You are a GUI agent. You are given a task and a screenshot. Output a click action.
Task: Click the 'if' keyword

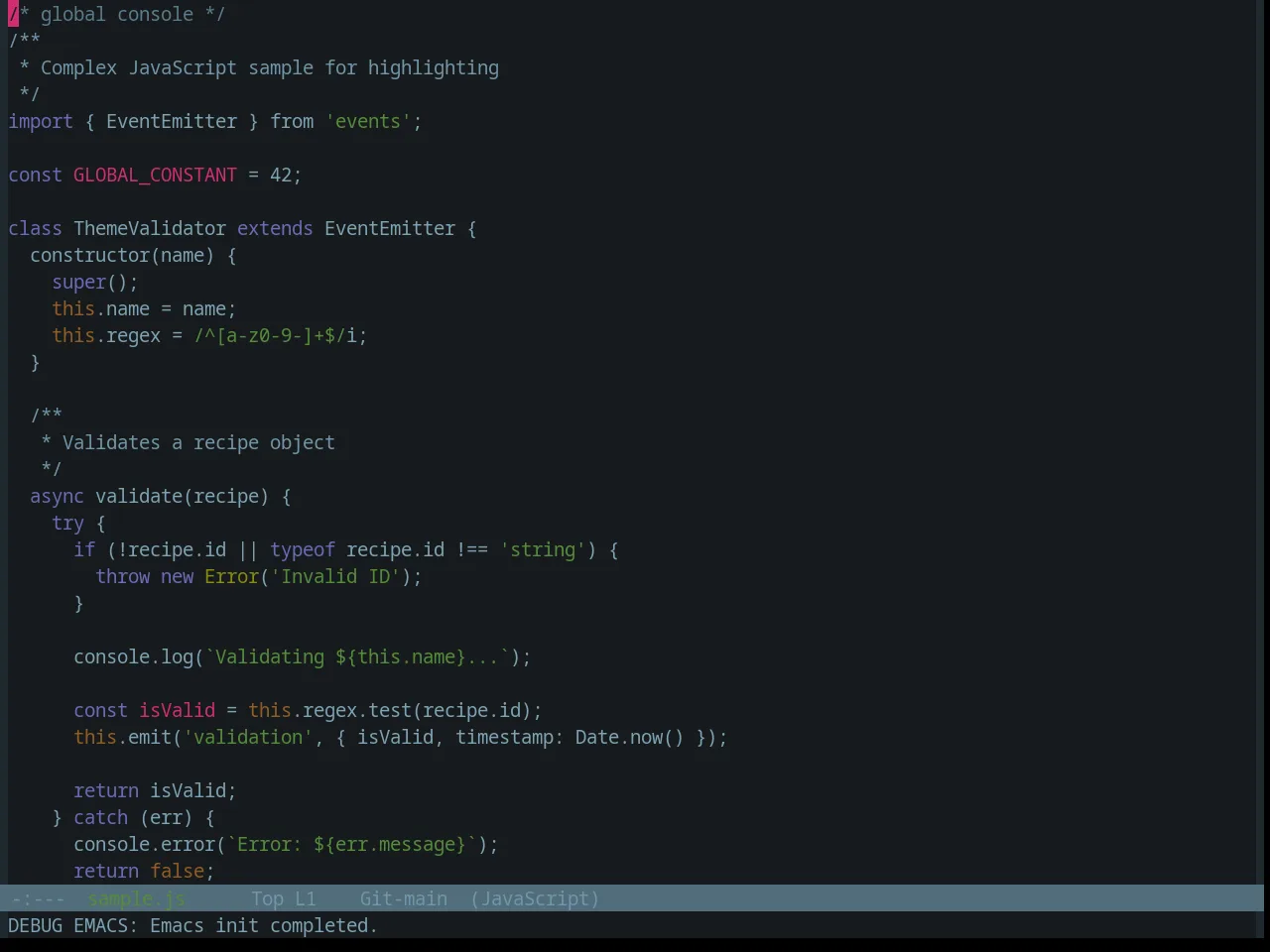click(84, 549)
